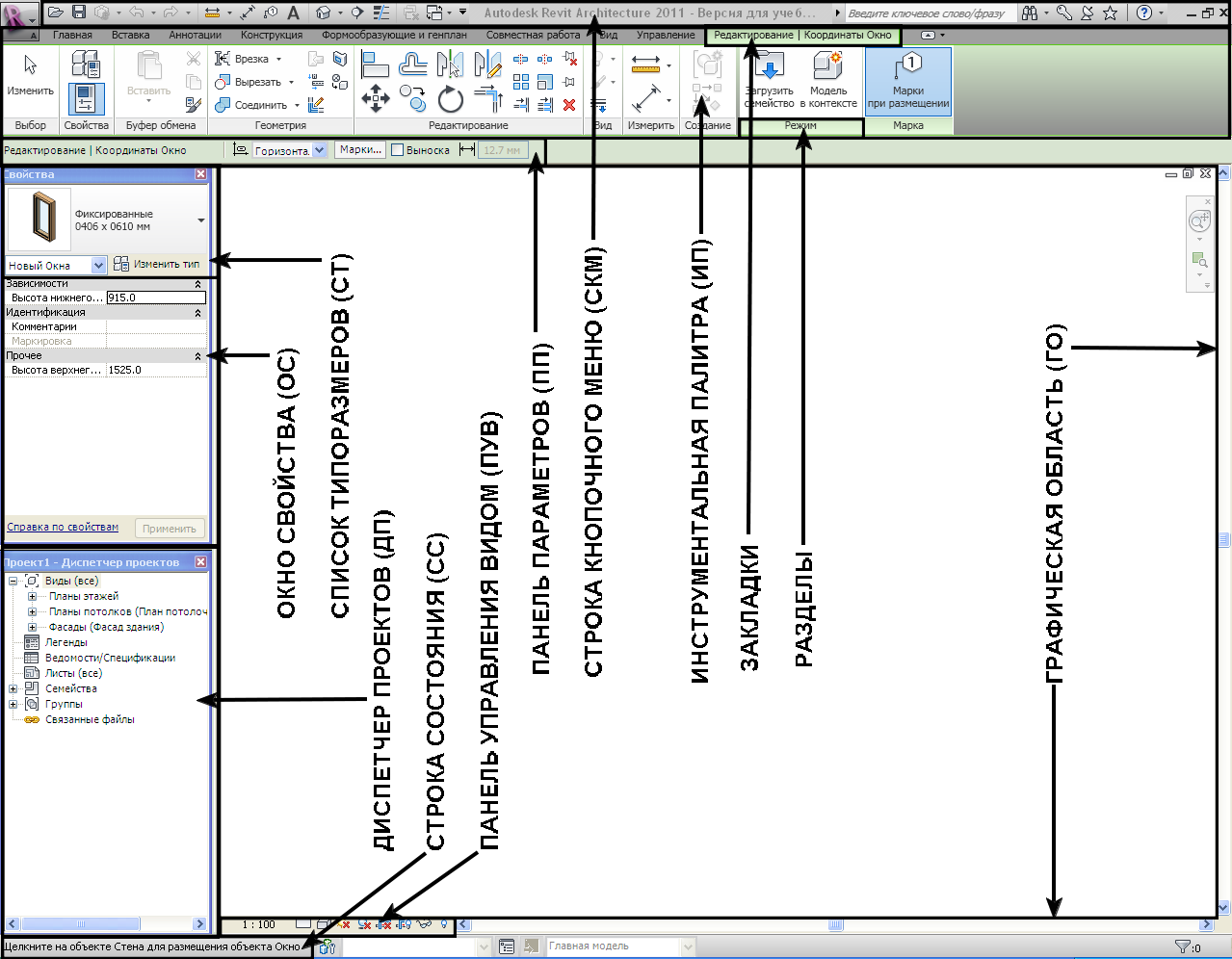Open the Конструкция ribbon tab

tap(272, 35)
